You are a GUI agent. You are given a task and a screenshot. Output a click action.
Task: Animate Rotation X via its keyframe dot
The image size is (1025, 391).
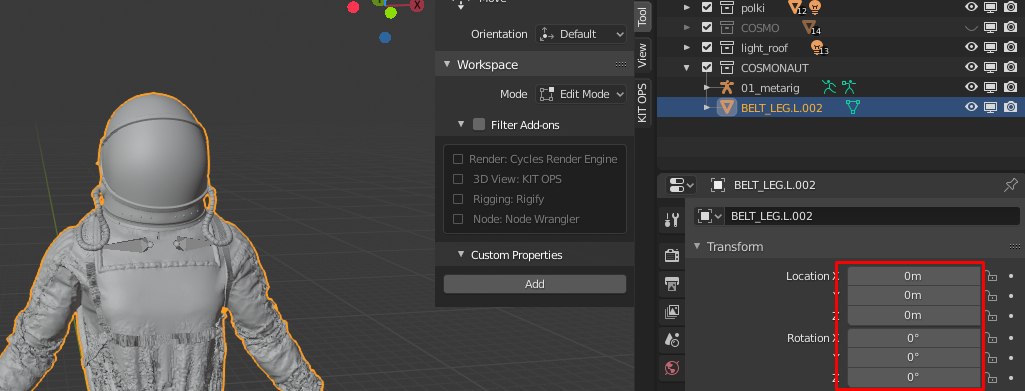(1011, 338)
